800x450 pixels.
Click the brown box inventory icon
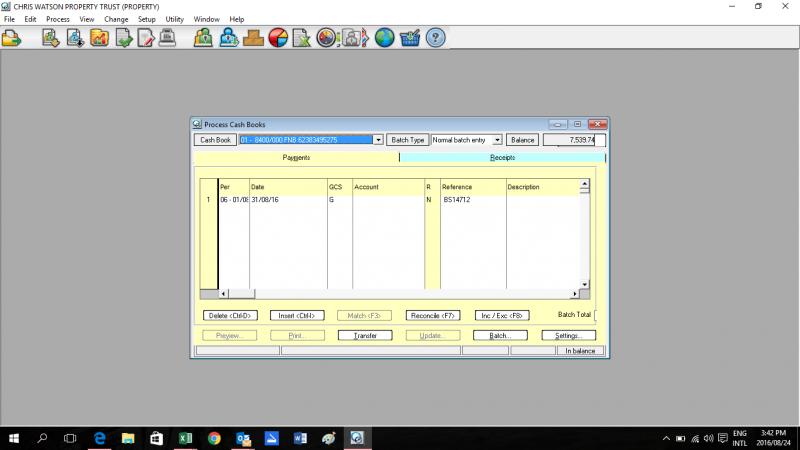(253, 39)
